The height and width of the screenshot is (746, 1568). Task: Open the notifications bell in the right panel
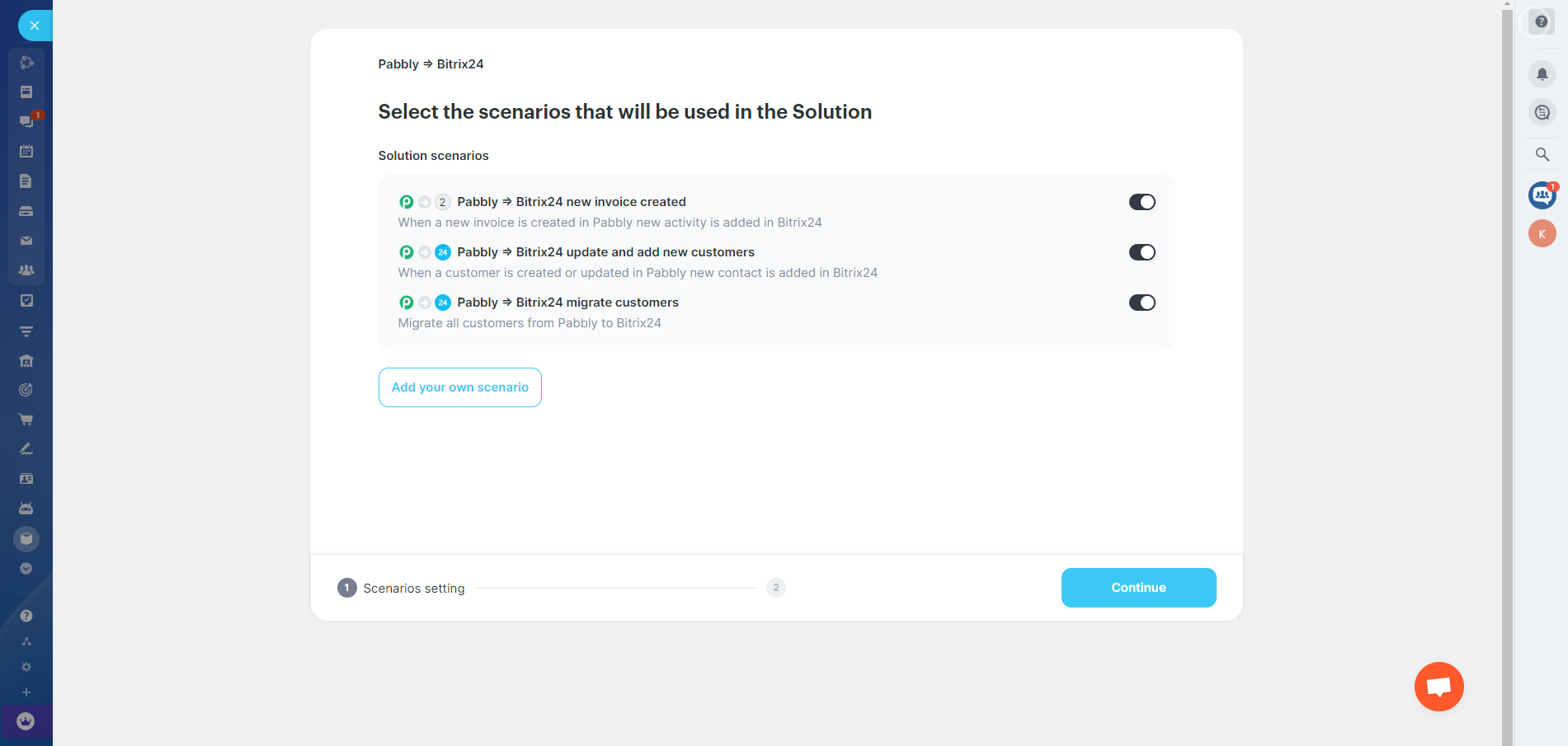point(1542,74)
